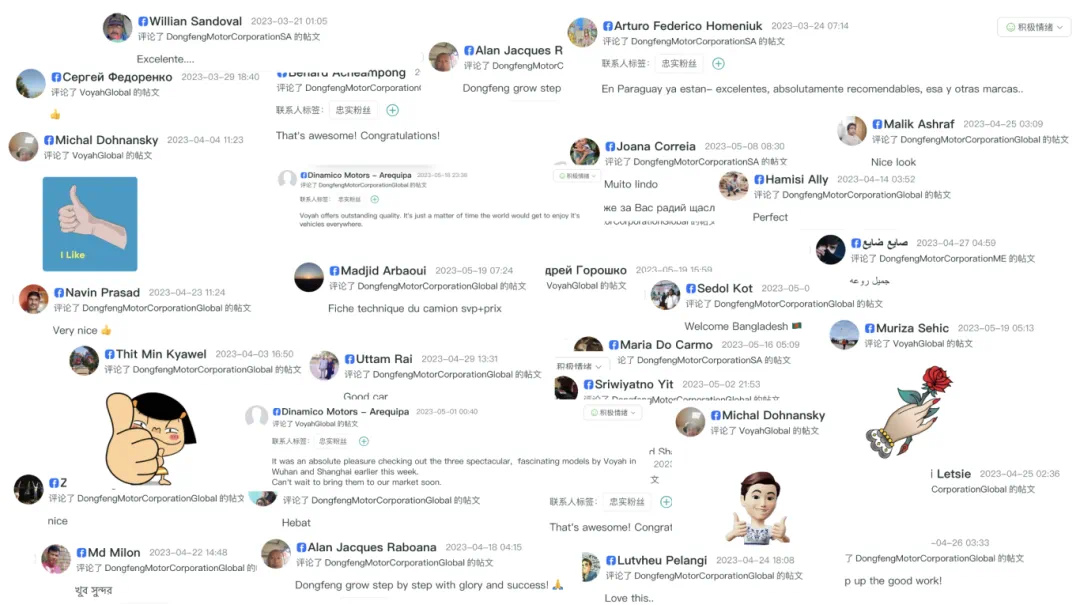Expand the 积极情绪 selector near Maria Do Carmo
Image resolution: width=1080 pixels, height=605 pixels.
(579, 366)
